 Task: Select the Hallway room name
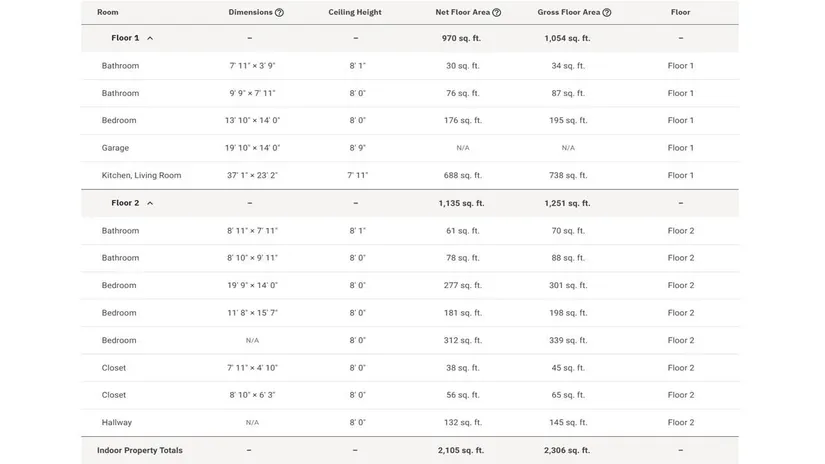tap(117, 423)
